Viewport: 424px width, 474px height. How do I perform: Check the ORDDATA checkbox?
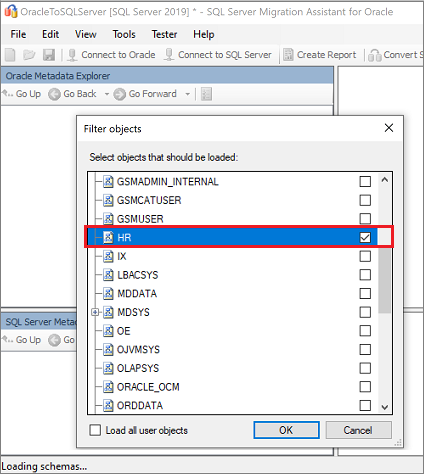tap(365, 406)
